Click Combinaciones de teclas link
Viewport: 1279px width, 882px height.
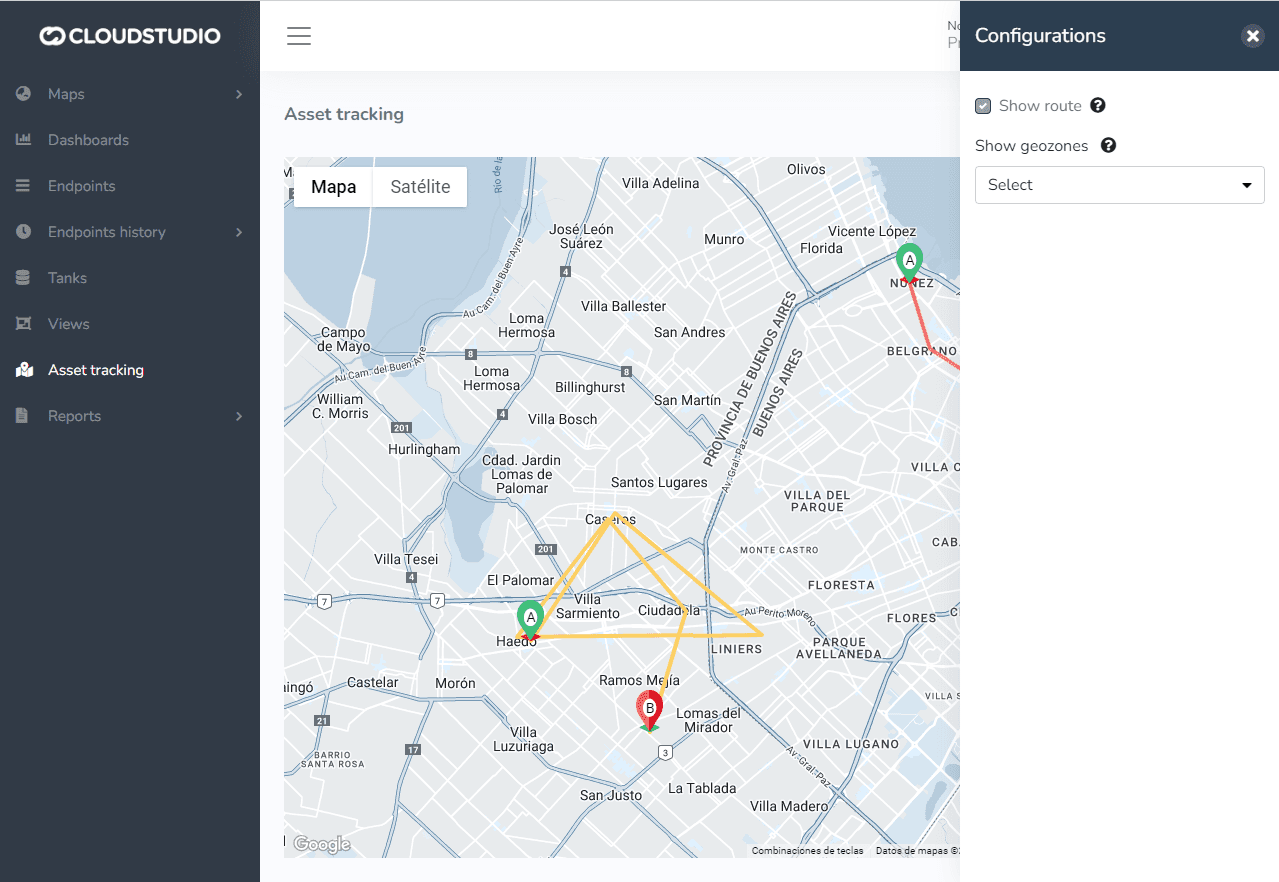807,851
